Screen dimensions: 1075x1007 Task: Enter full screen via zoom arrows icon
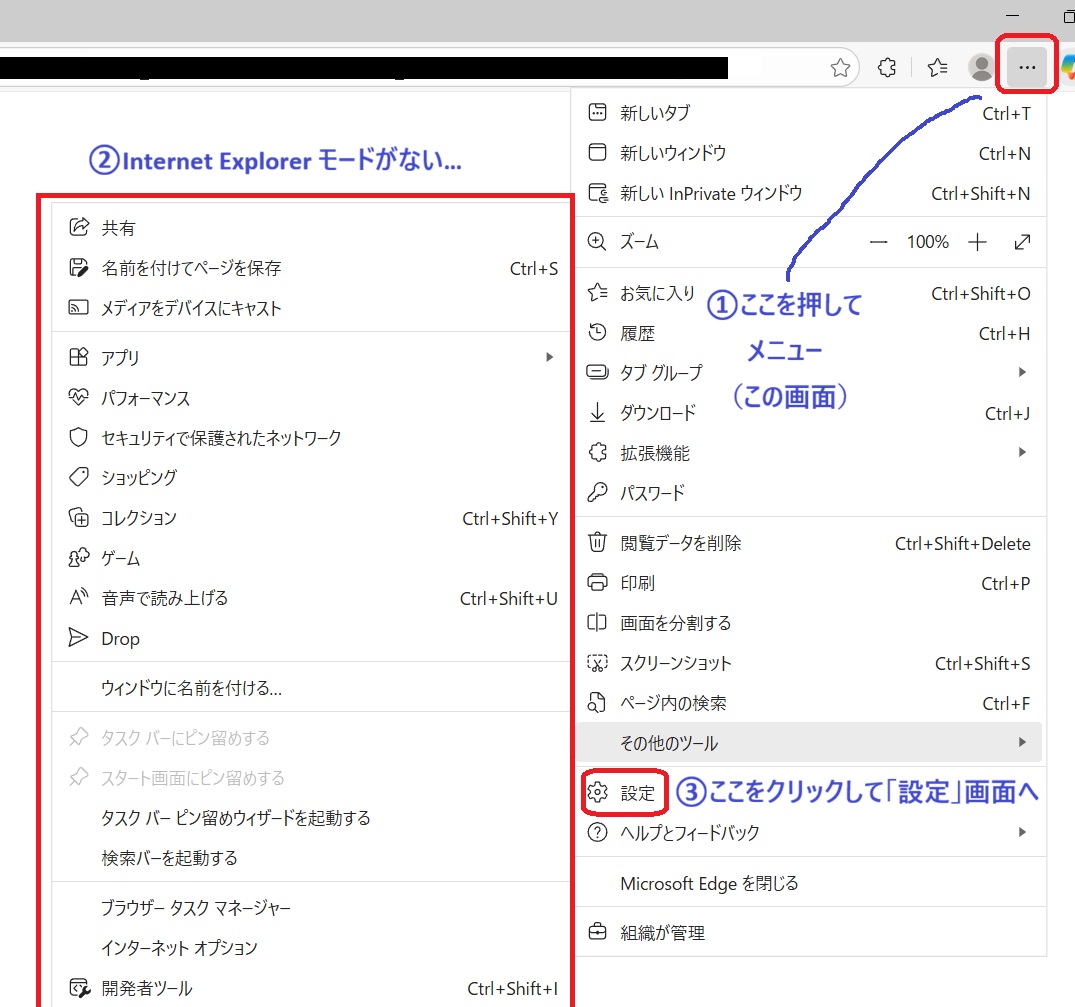[1022, 242]
